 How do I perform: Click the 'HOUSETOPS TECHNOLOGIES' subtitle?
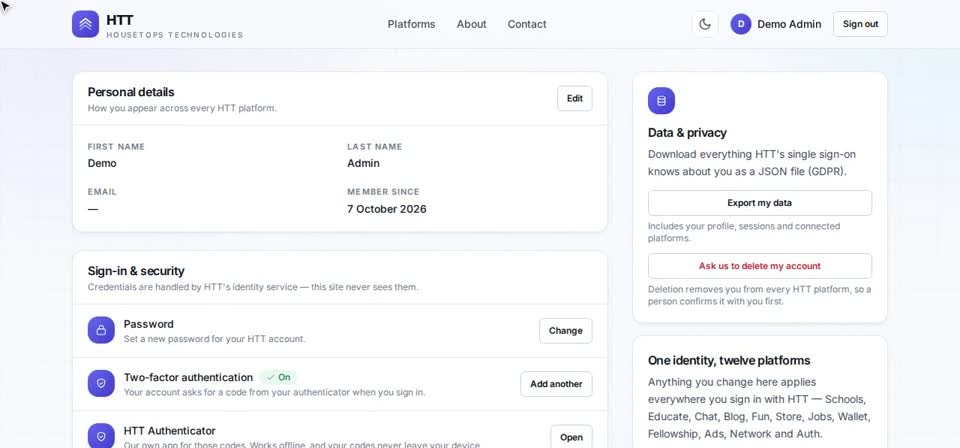[x=174, y=35]
